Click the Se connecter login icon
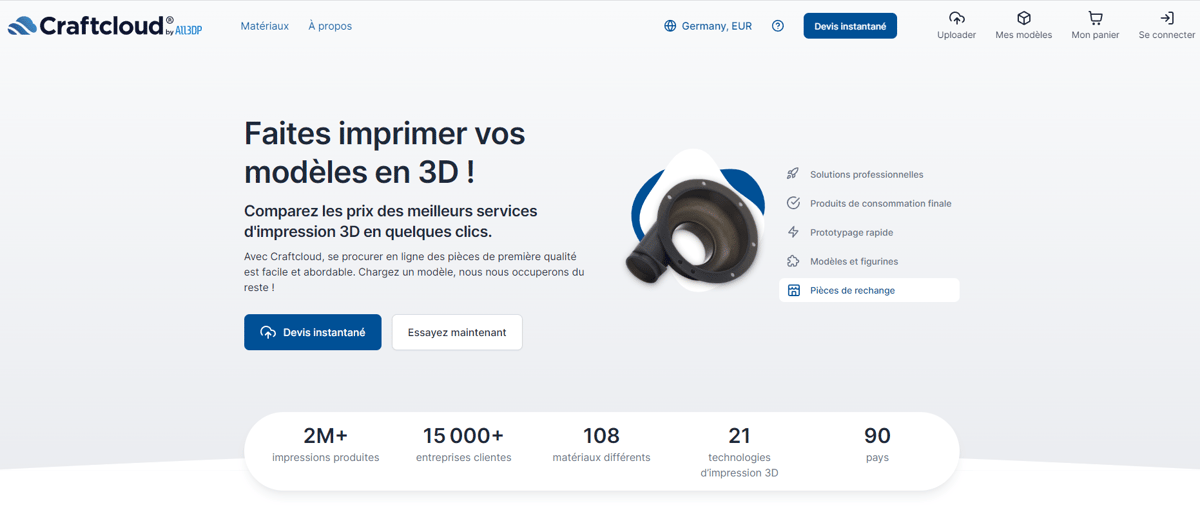The height and width of the screenshot is (517, 1200). tap(1166, 18)
